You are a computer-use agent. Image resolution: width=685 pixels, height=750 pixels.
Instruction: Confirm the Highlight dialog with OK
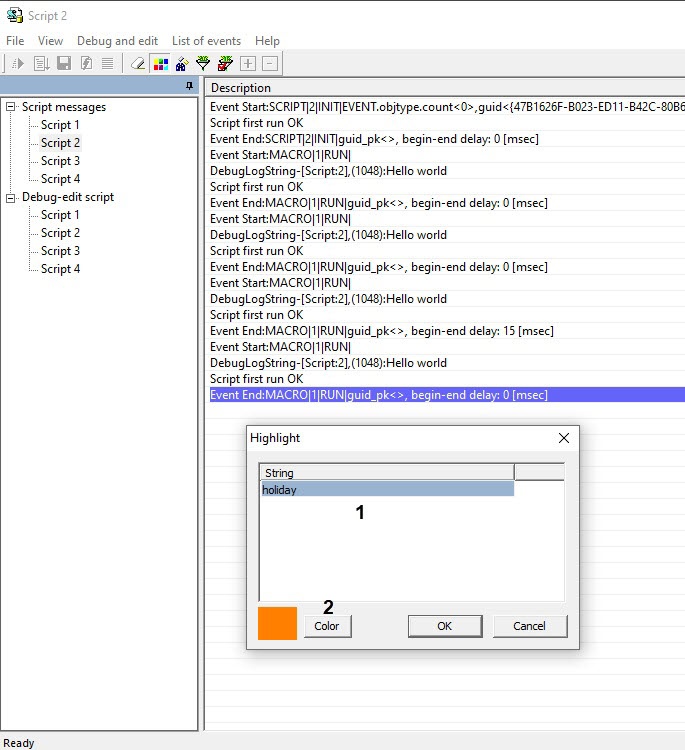tap(445, 626)
